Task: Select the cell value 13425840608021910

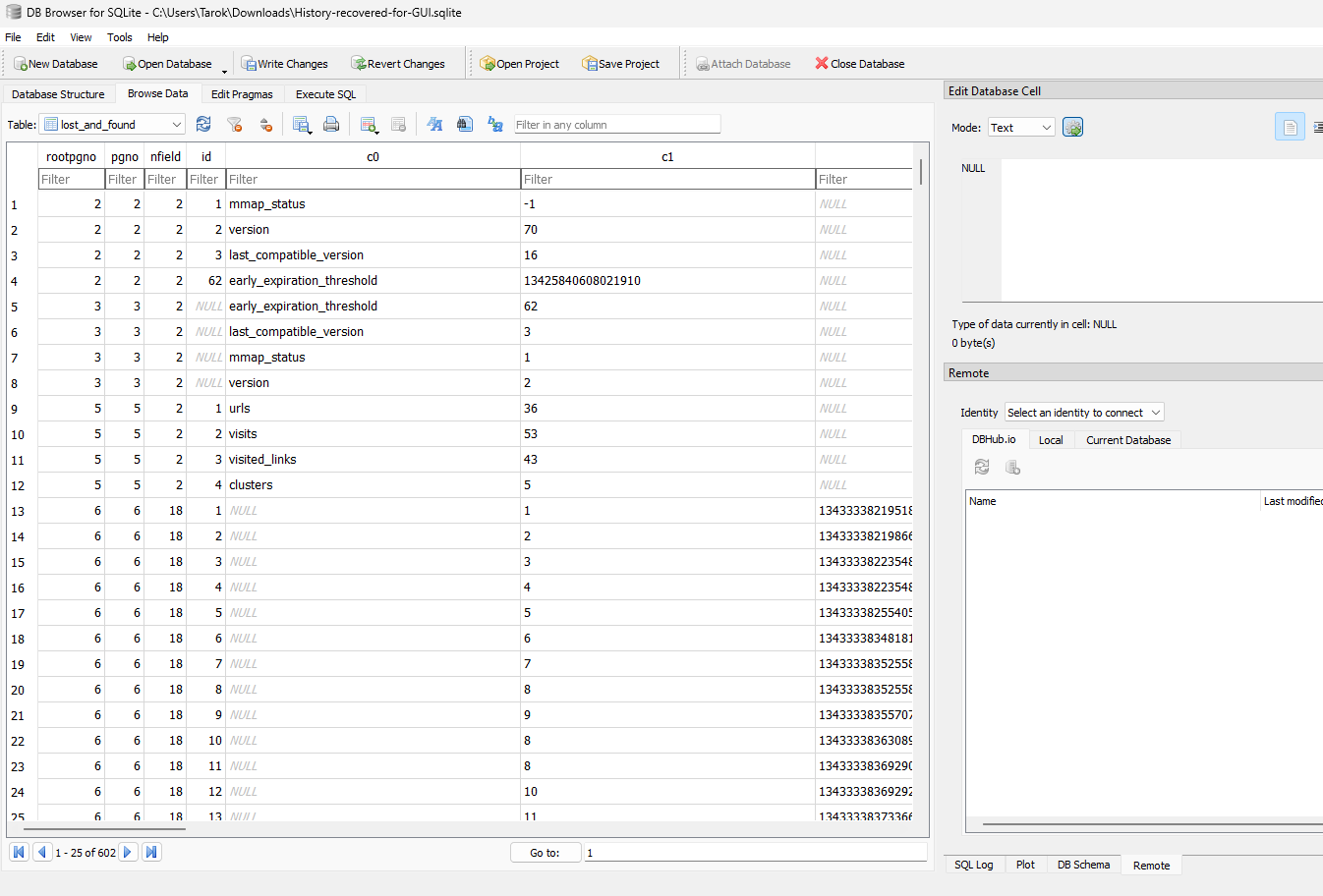Action: [667, 281]
